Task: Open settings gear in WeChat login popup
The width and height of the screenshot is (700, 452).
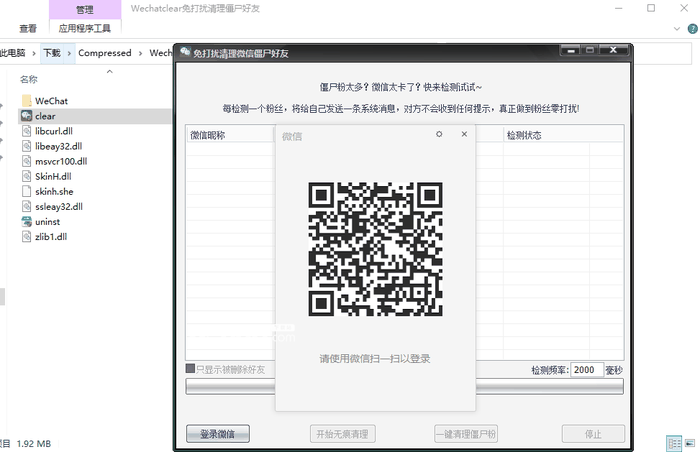Action: [x=439, y=134]
